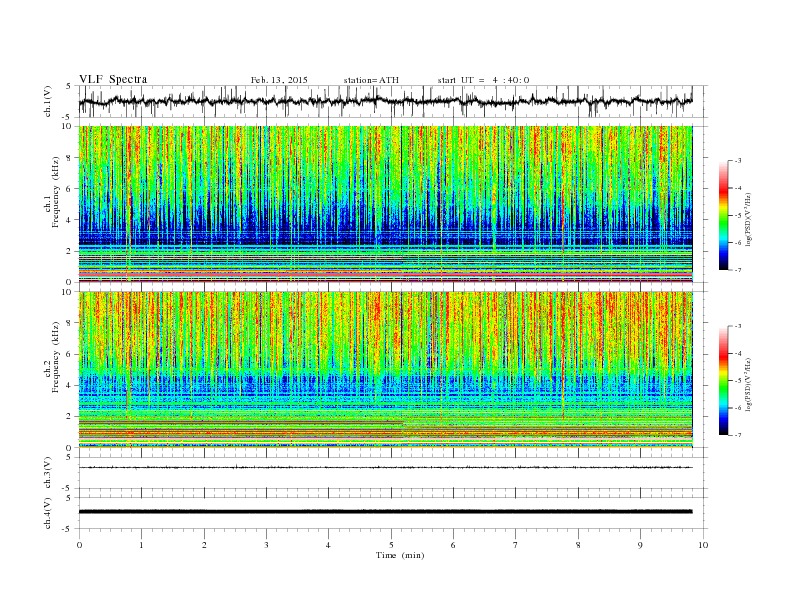Click the time axis tick label 9
The image size is (792, 612).
click(640, 545)
